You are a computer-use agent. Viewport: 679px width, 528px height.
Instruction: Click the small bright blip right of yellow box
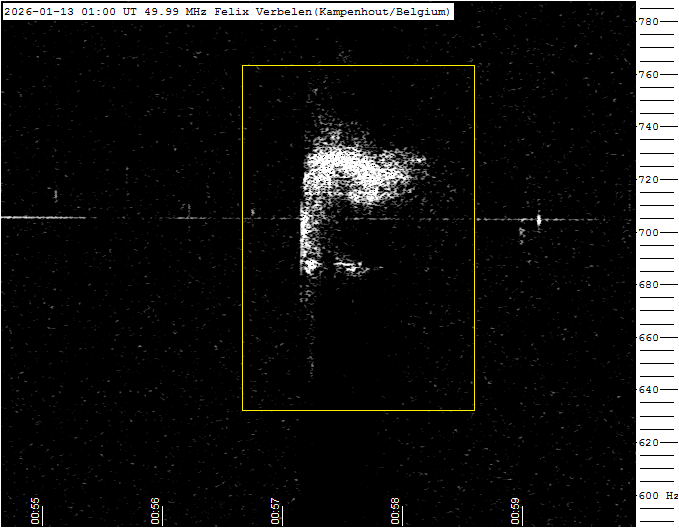click(539, 220)
